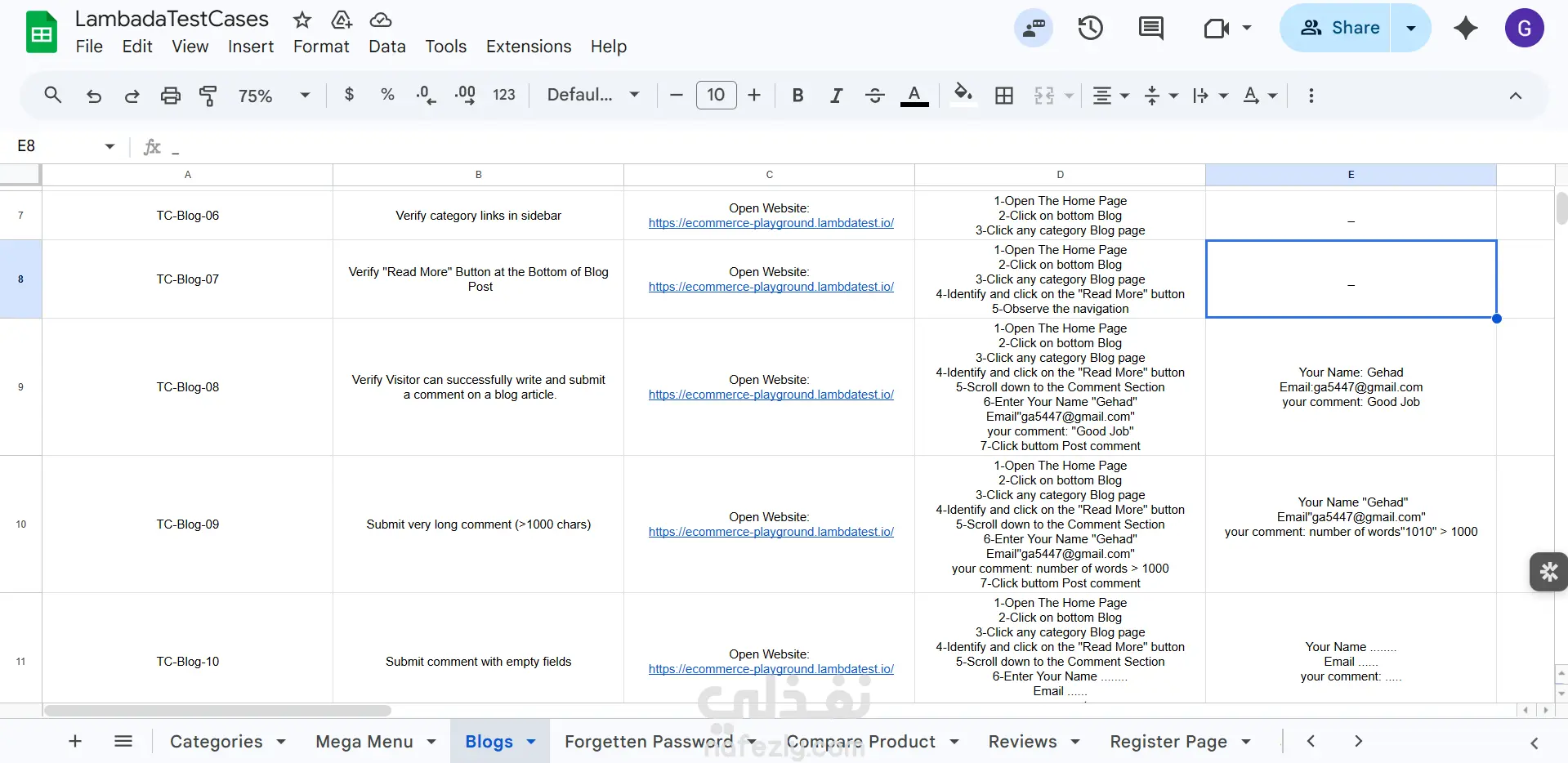Decrease font size with minus button
1568x763 pixels.
click(x=676, y=96)
